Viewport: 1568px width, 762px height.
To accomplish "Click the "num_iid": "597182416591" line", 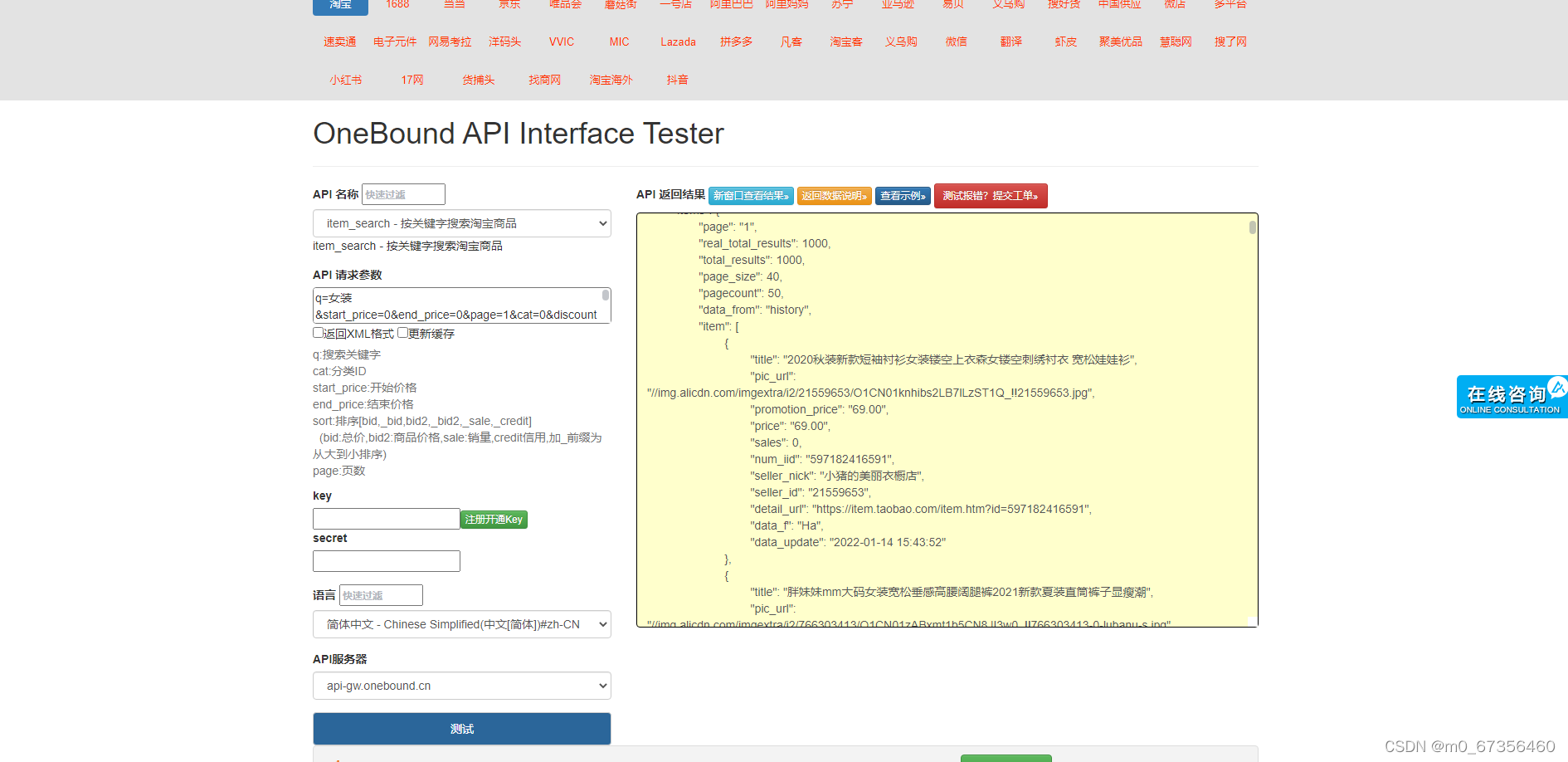I will (x=822, y=459).
